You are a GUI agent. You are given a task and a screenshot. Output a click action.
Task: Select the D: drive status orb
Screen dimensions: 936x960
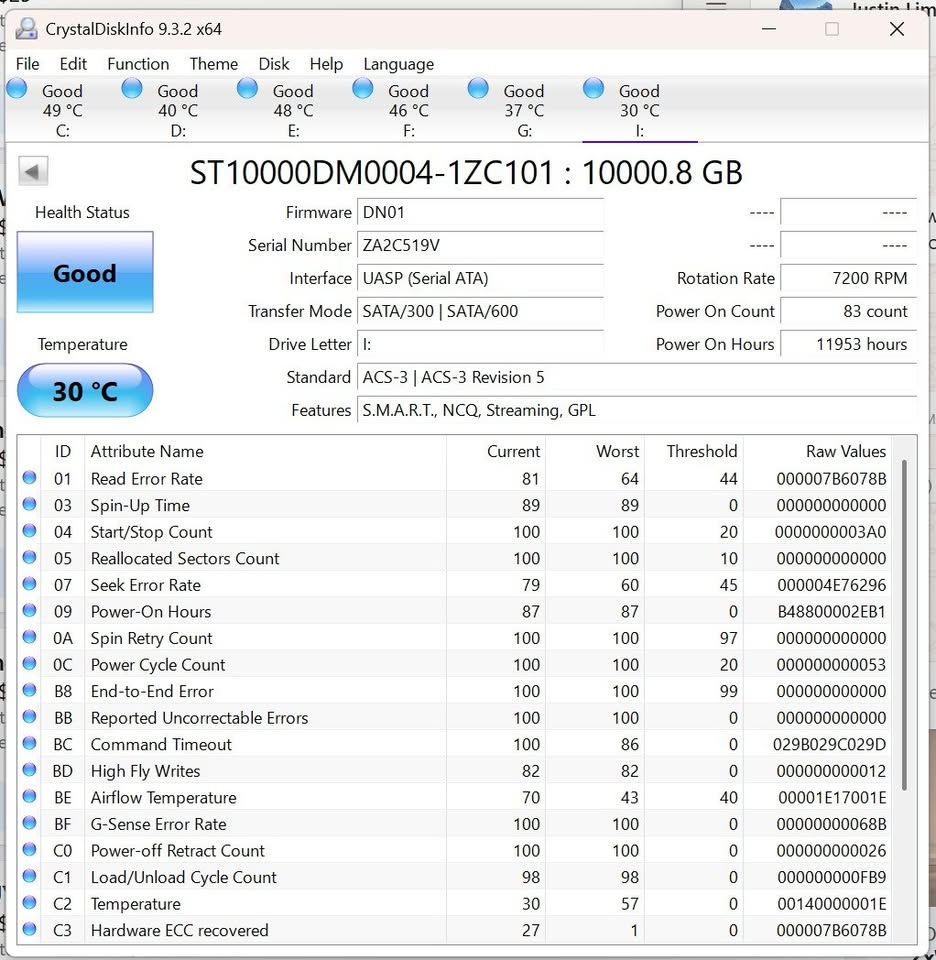point(132,89)
